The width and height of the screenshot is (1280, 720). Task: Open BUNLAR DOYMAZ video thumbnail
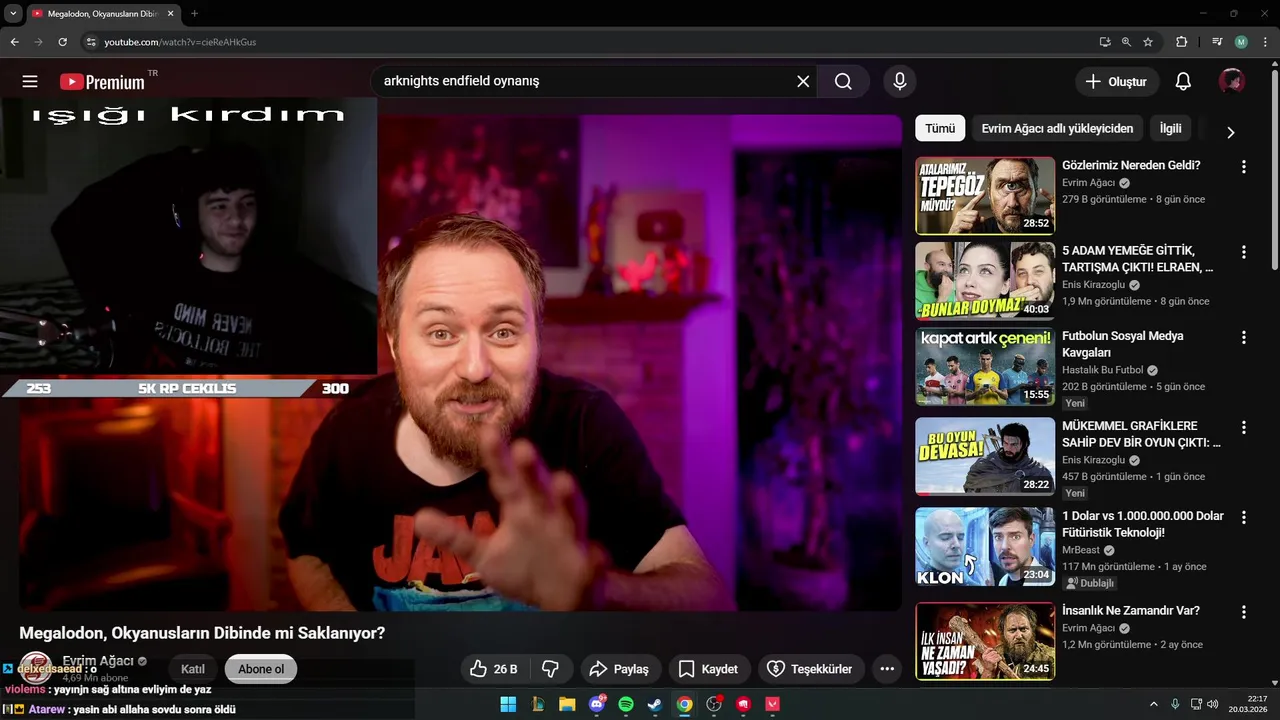click(985, 281)
